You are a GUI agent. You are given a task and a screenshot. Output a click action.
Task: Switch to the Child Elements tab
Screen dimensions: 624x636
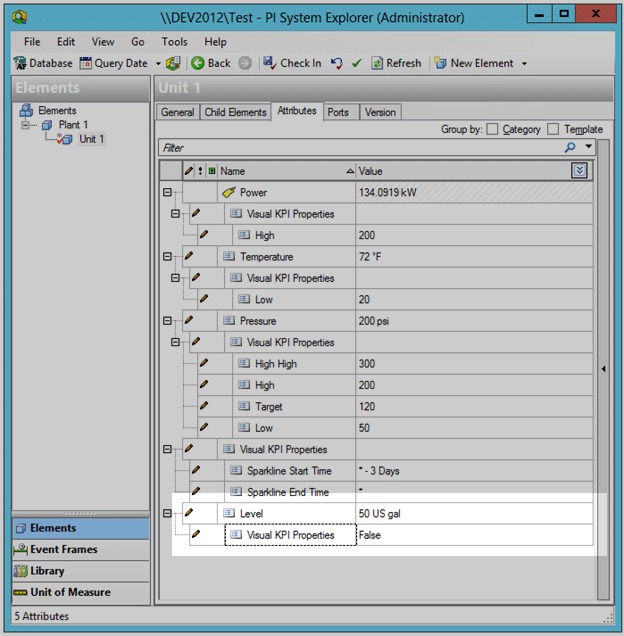tap(235, 112)
